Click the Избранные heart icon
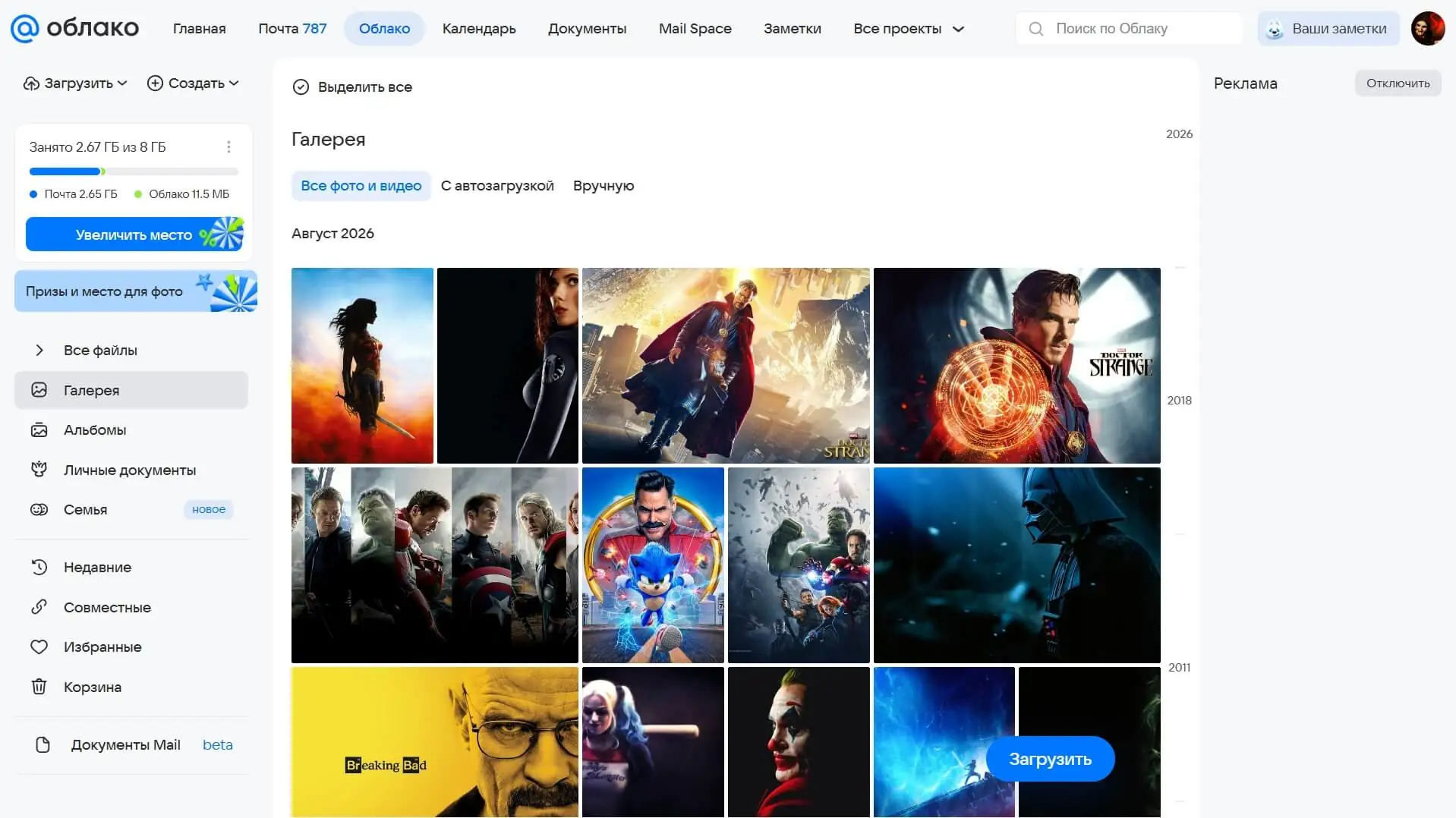Viewport: 1456px width, 818px height. tap(39, 647)
